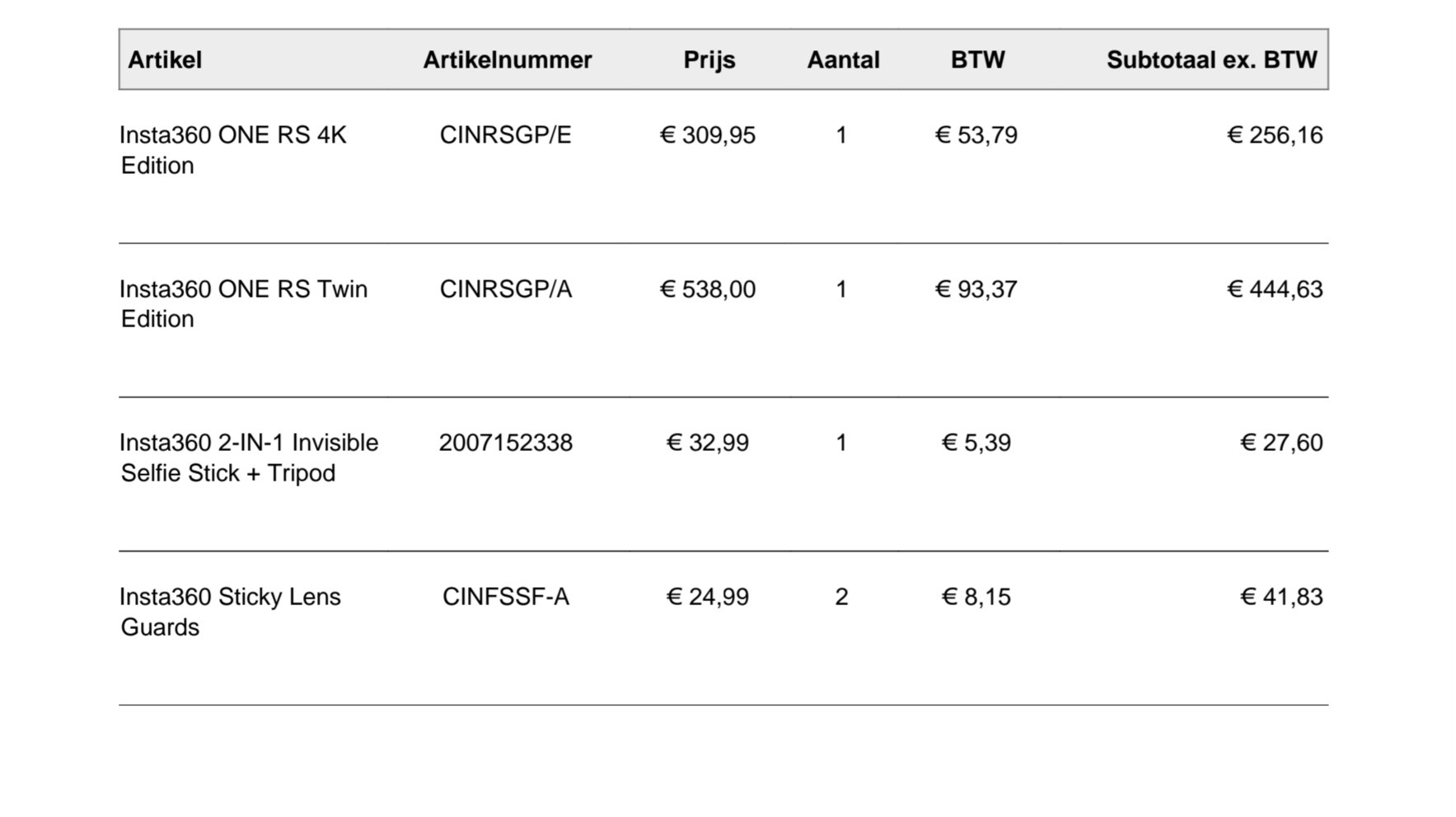This screenshot has width=1456, height=817.
Task: Click the € 538,00 price
Action: 708,289
